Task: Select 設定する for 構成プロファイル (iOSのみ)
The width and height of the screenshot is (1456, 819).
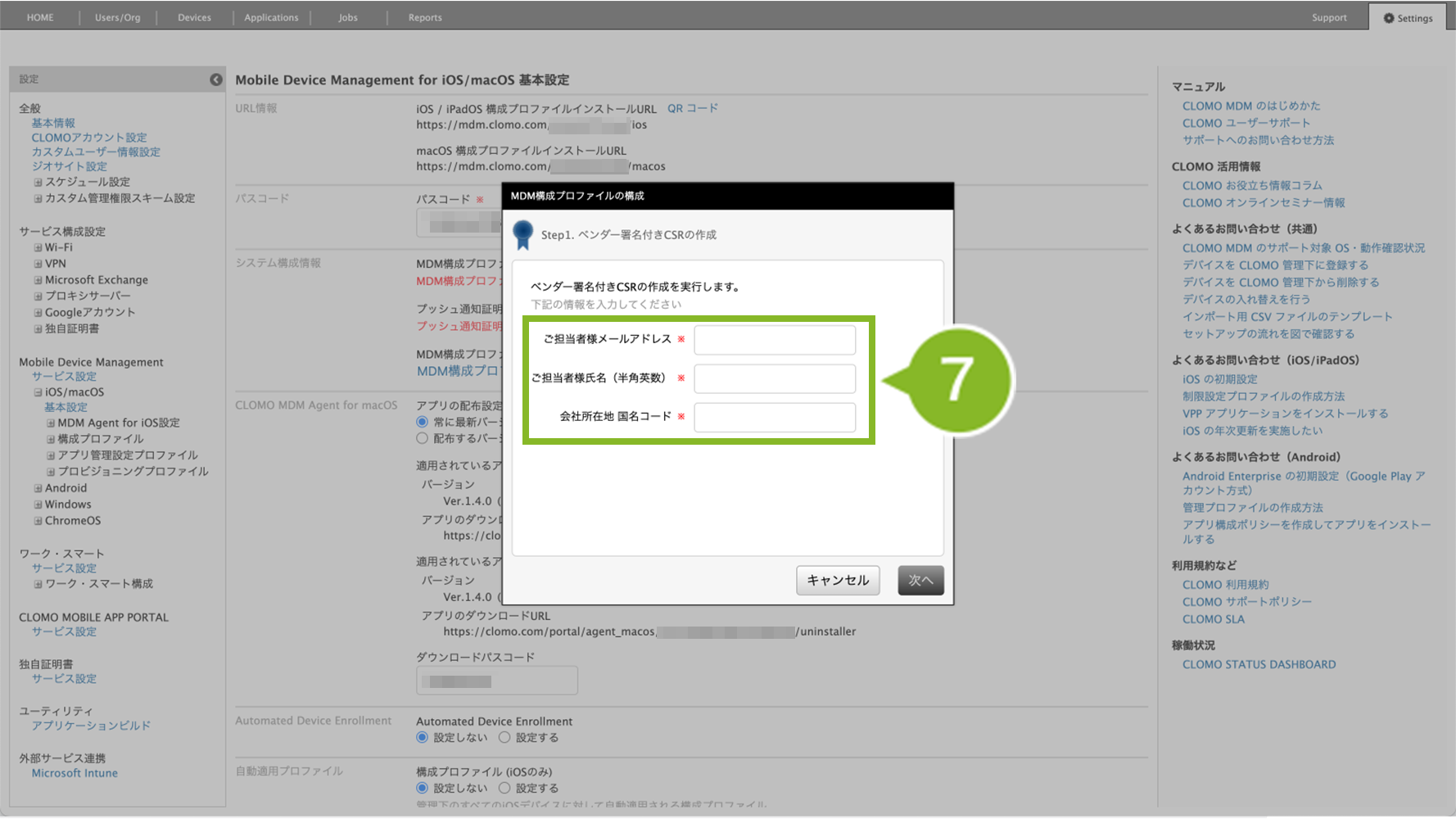Action: pyautogui.click(x=504, y=788)
